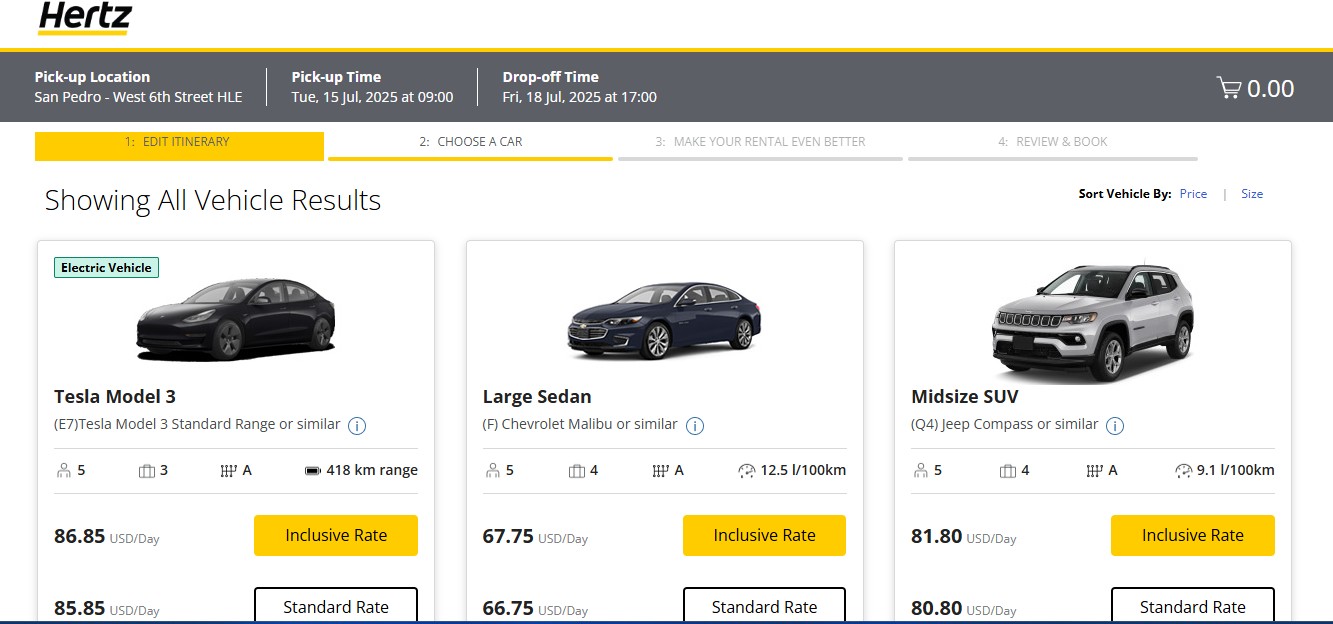Click pick-up time Tue, 15 Jul, 2025 at 09:00
Screen dimensions: 1333x624
point(372,97)
